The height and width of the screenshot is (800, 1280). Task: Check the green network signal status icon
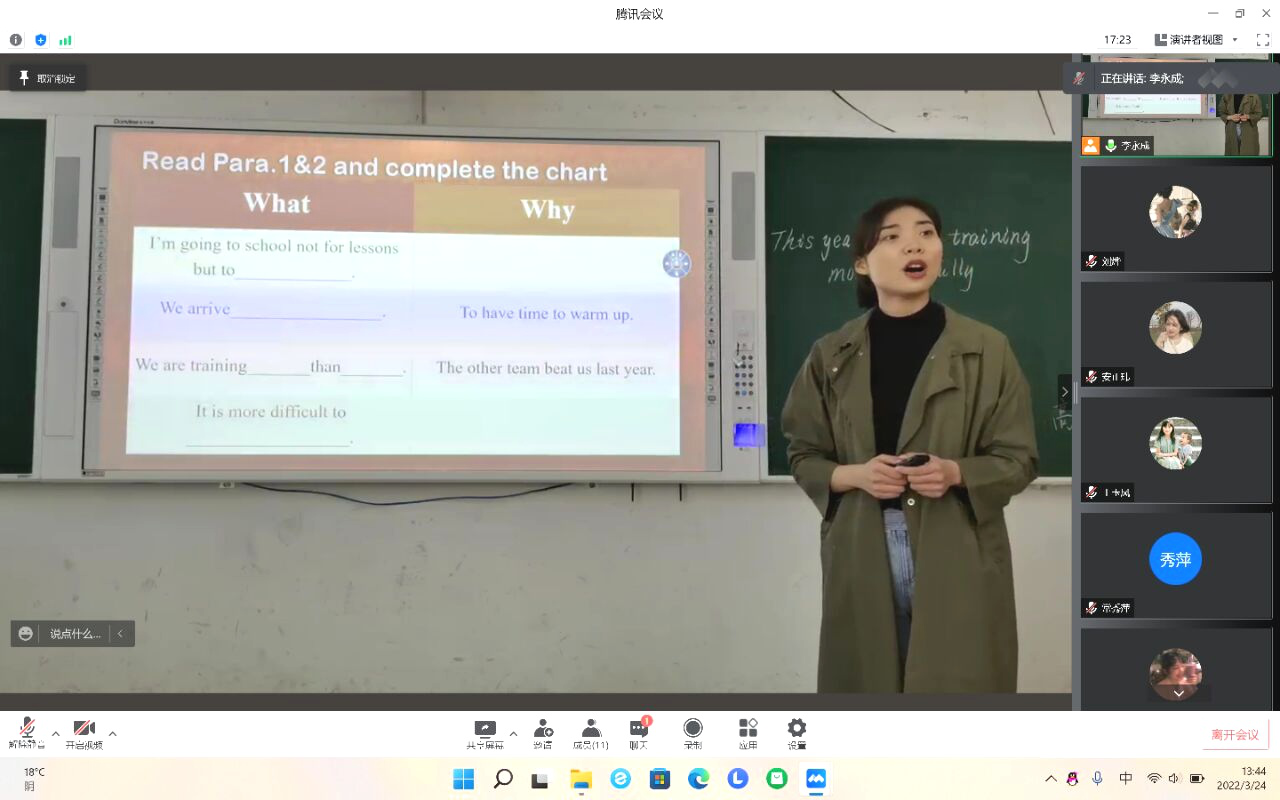pyautogui.click(x=65, y=40)
